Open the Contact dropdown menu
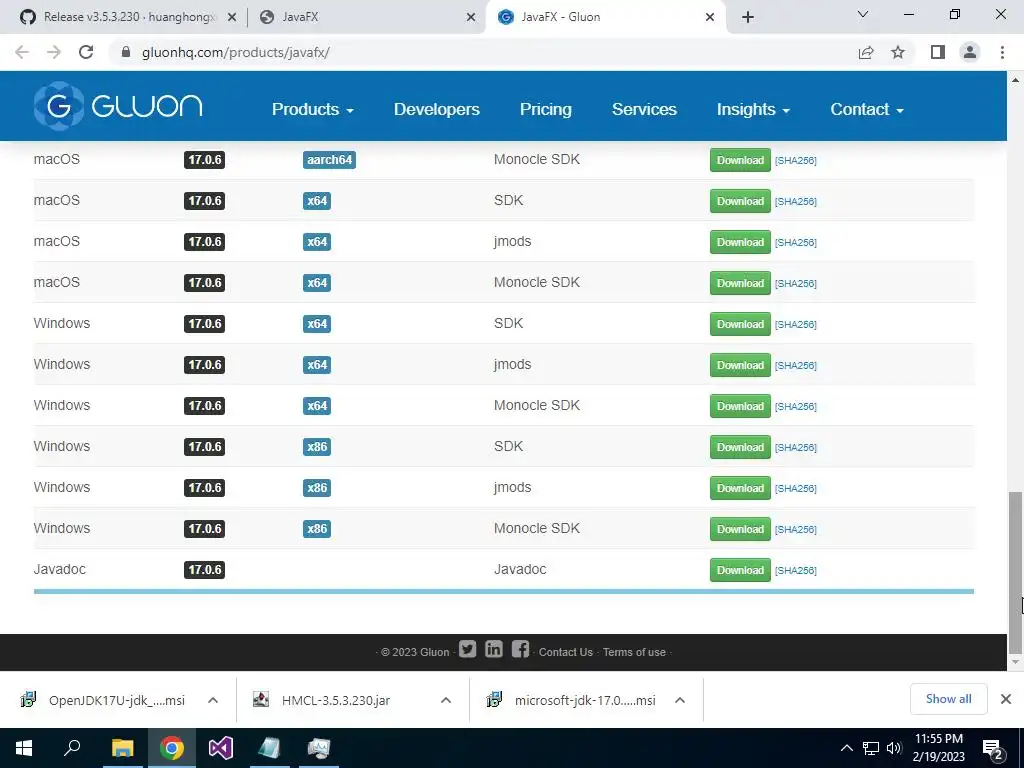Viewport: 1024px width, 768px height. [867, 109]
